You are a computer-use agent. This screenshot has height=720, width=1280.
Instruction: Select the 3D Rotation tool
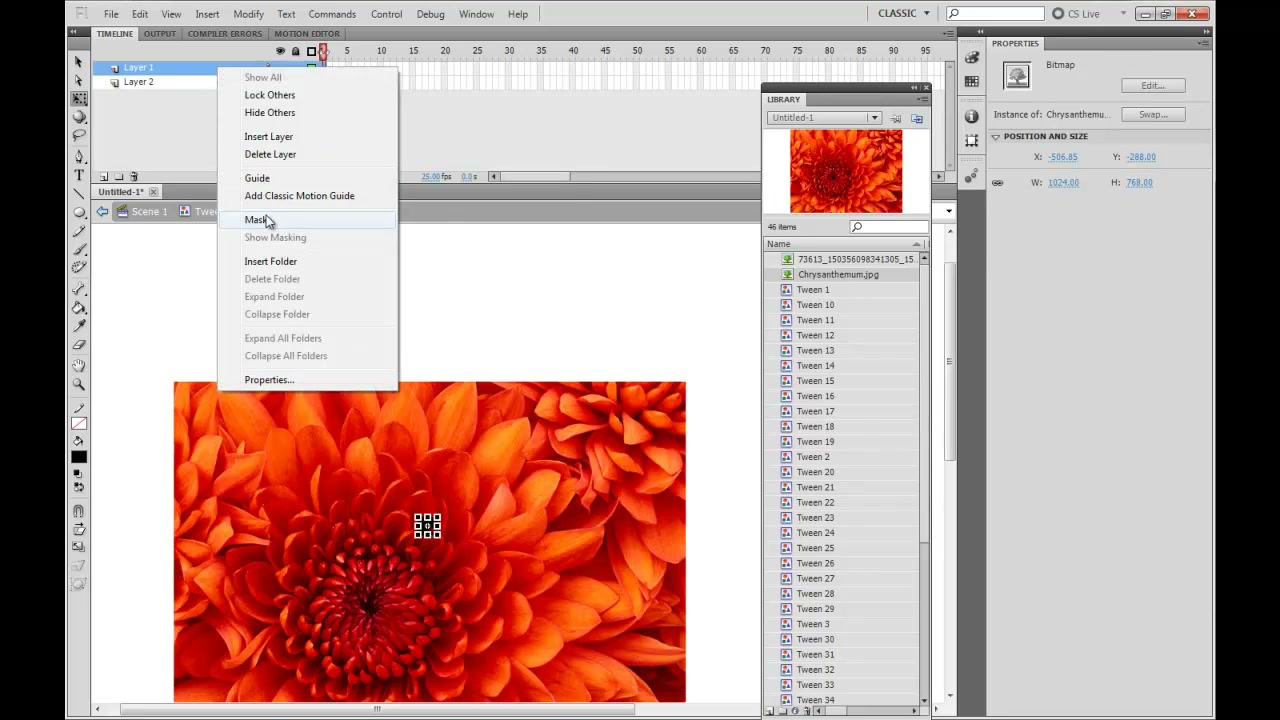click(79, 117)
